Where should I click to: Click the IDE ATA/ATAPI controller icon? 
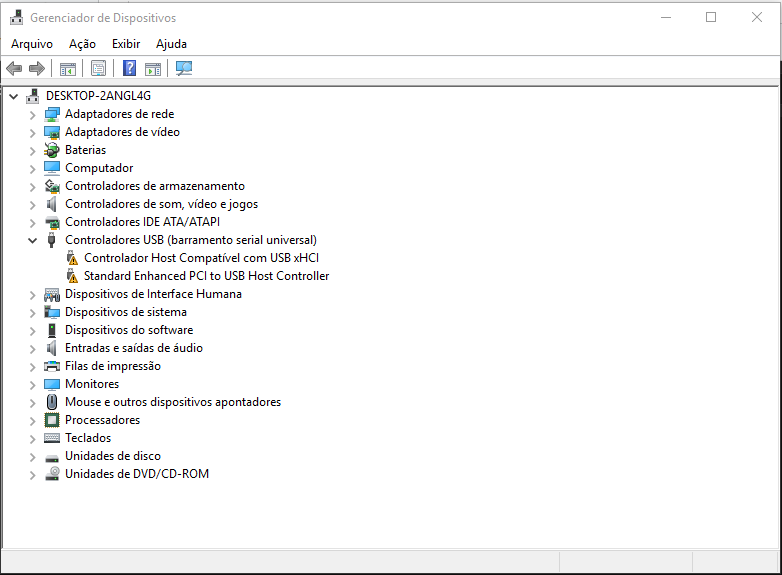tap(52, 222)
